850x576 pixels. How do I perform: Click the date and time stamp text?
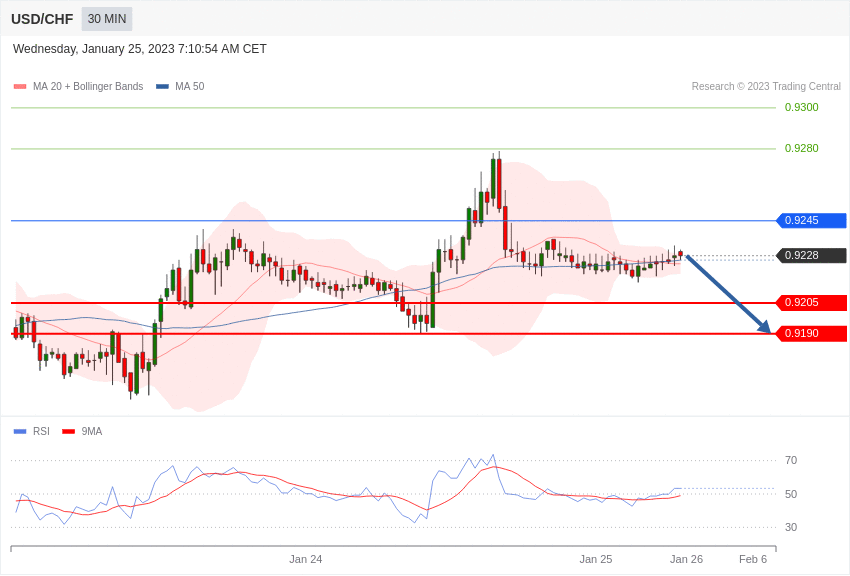[x=140, y=49]
